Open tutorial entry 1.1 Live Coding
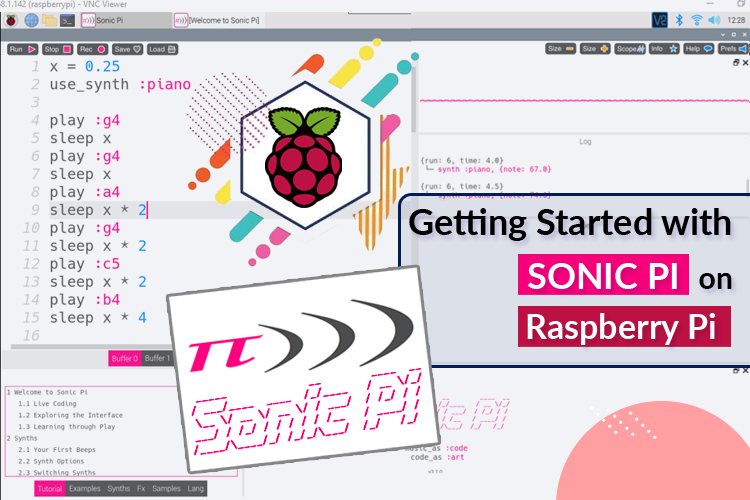 click(x=47, y=404)
